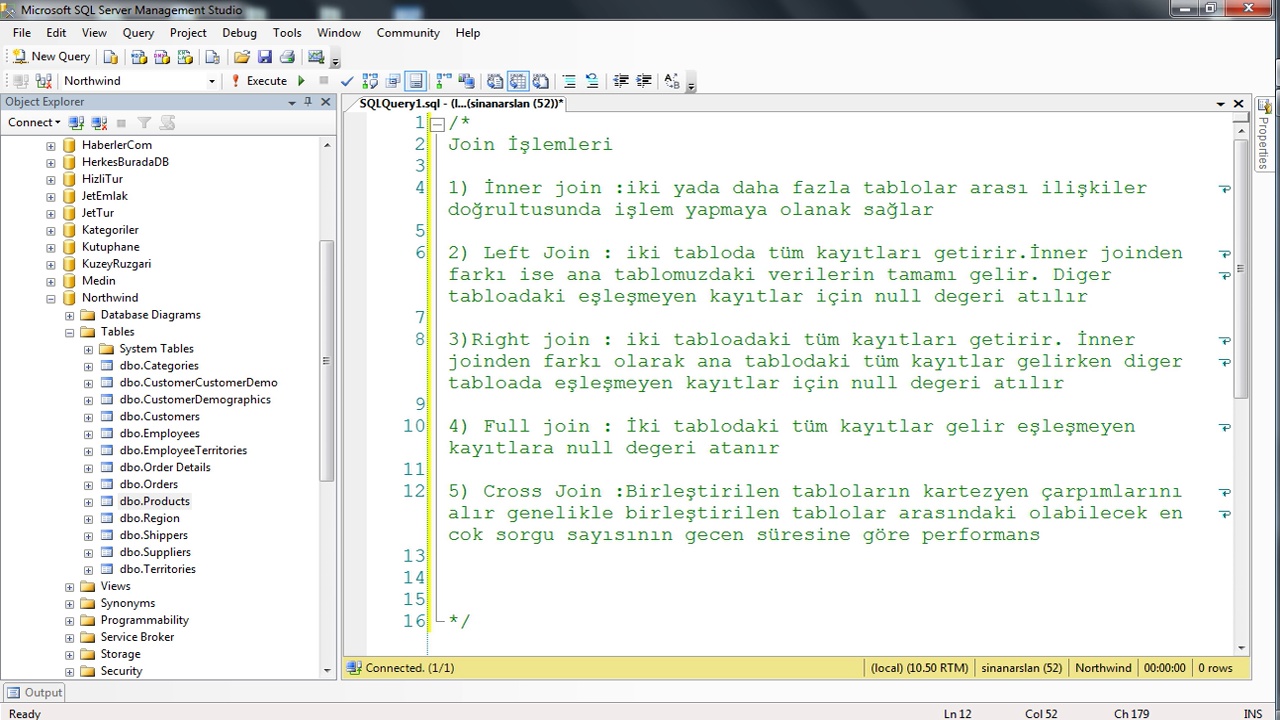Open the Output panel tab

click(x=34, y=693)
